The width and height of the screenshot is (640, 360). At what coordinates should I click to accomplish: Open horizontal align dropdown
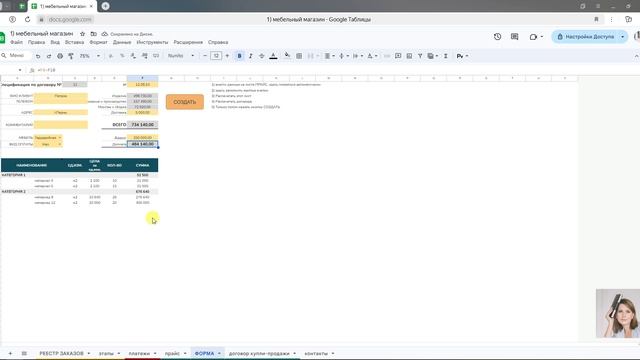pyautogui.click(x=329, y=56)
